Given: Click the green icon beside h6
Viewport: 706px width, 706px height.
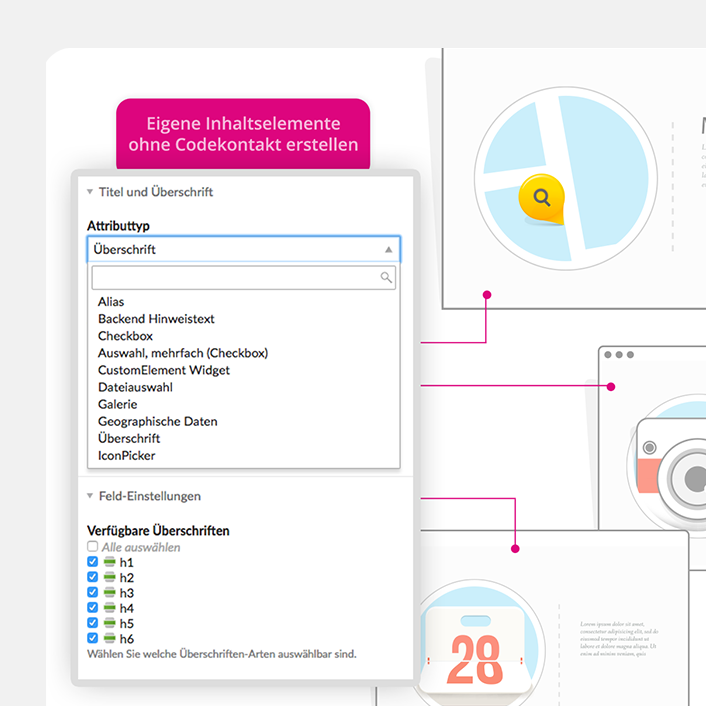Looking at the screenshot, I should pyautogui.click(x=109, y=638).
